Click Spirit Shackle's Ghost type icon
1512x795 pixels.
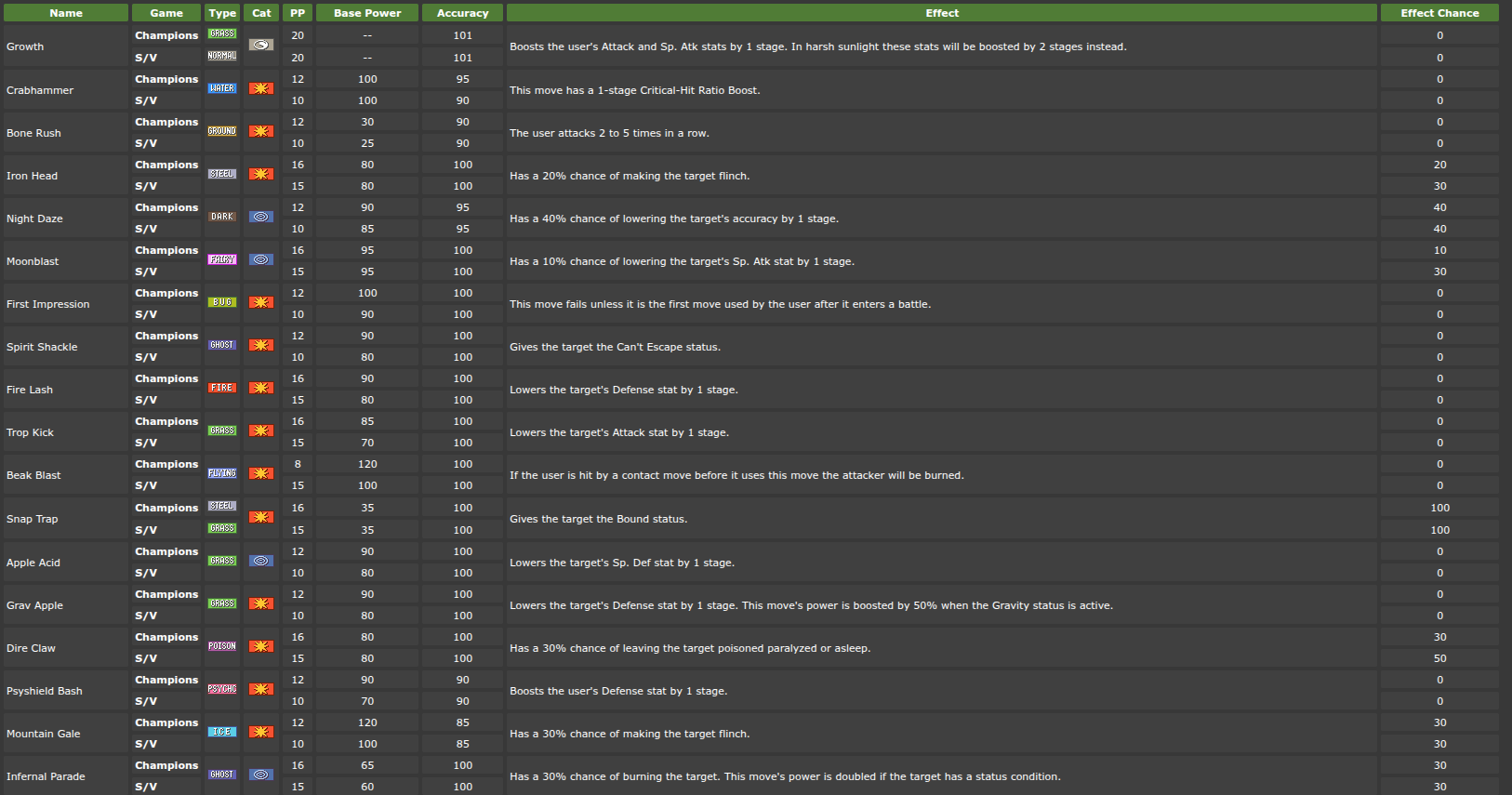(222, 345)
